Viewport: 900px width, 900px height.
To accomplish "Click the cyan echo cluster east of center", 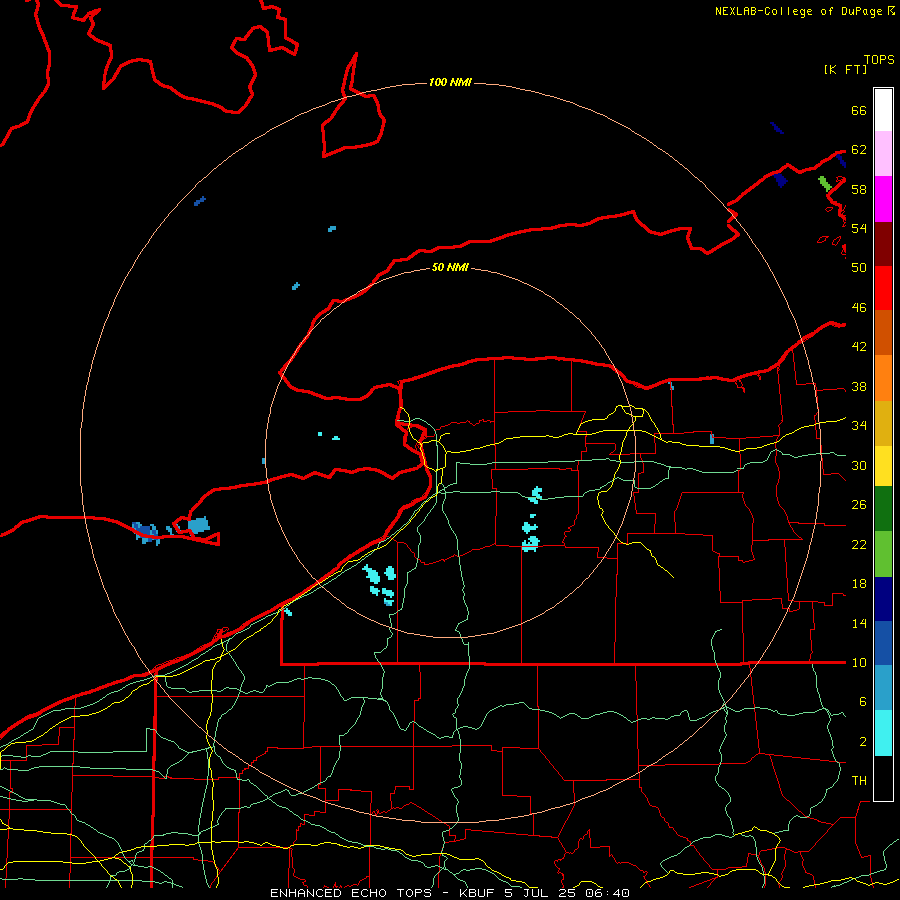I will click(x=531, y=521).
